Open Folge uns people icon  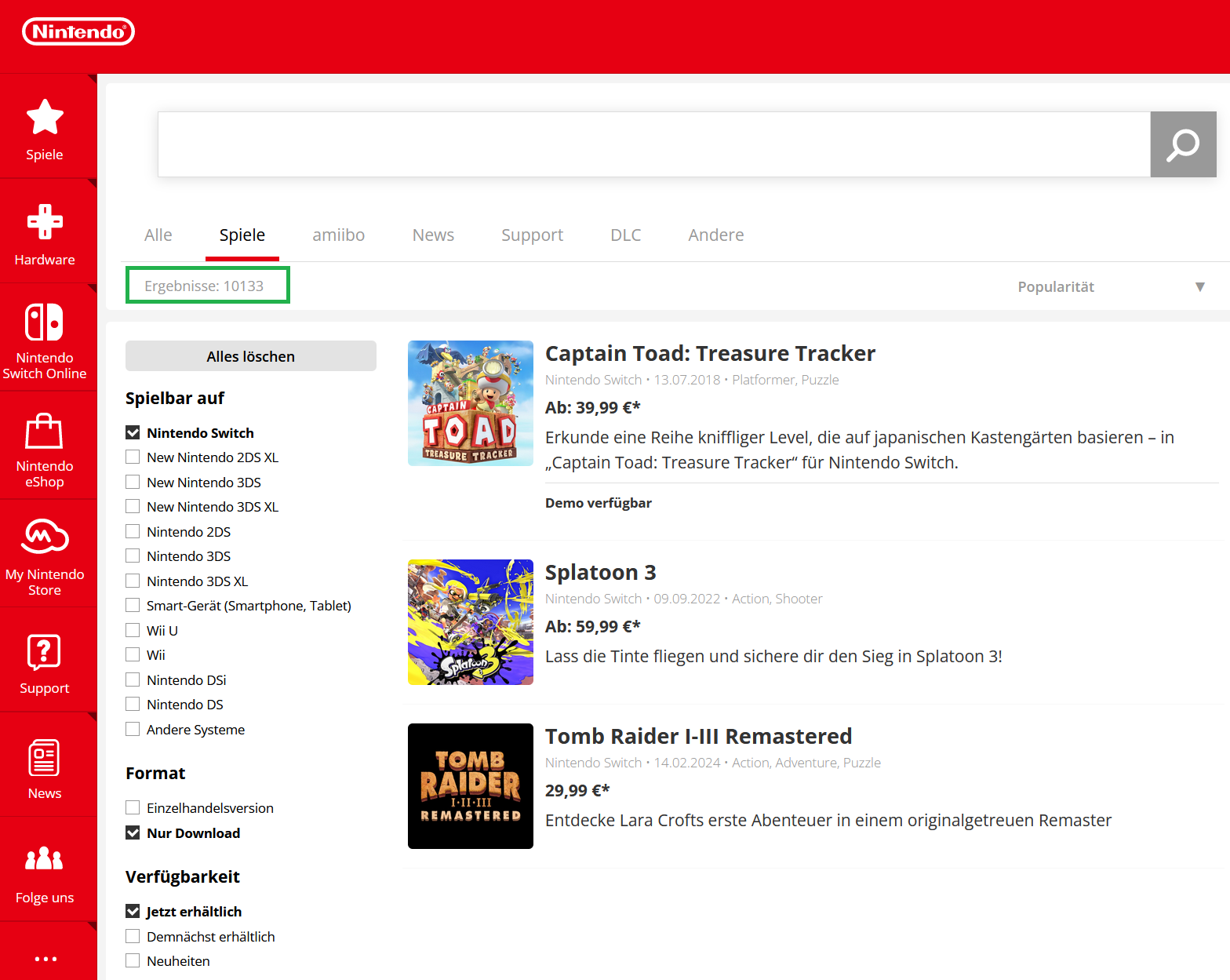pyautogui.click(x=45, y=859)
